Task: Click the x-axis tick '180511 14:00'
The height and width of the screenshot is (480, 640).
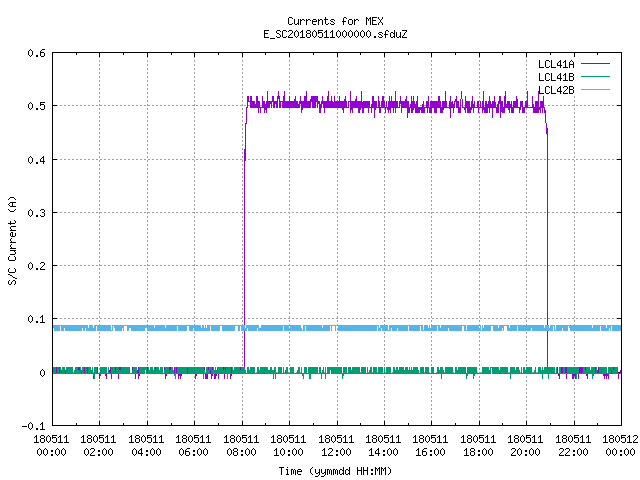Action: pos(383,446)
